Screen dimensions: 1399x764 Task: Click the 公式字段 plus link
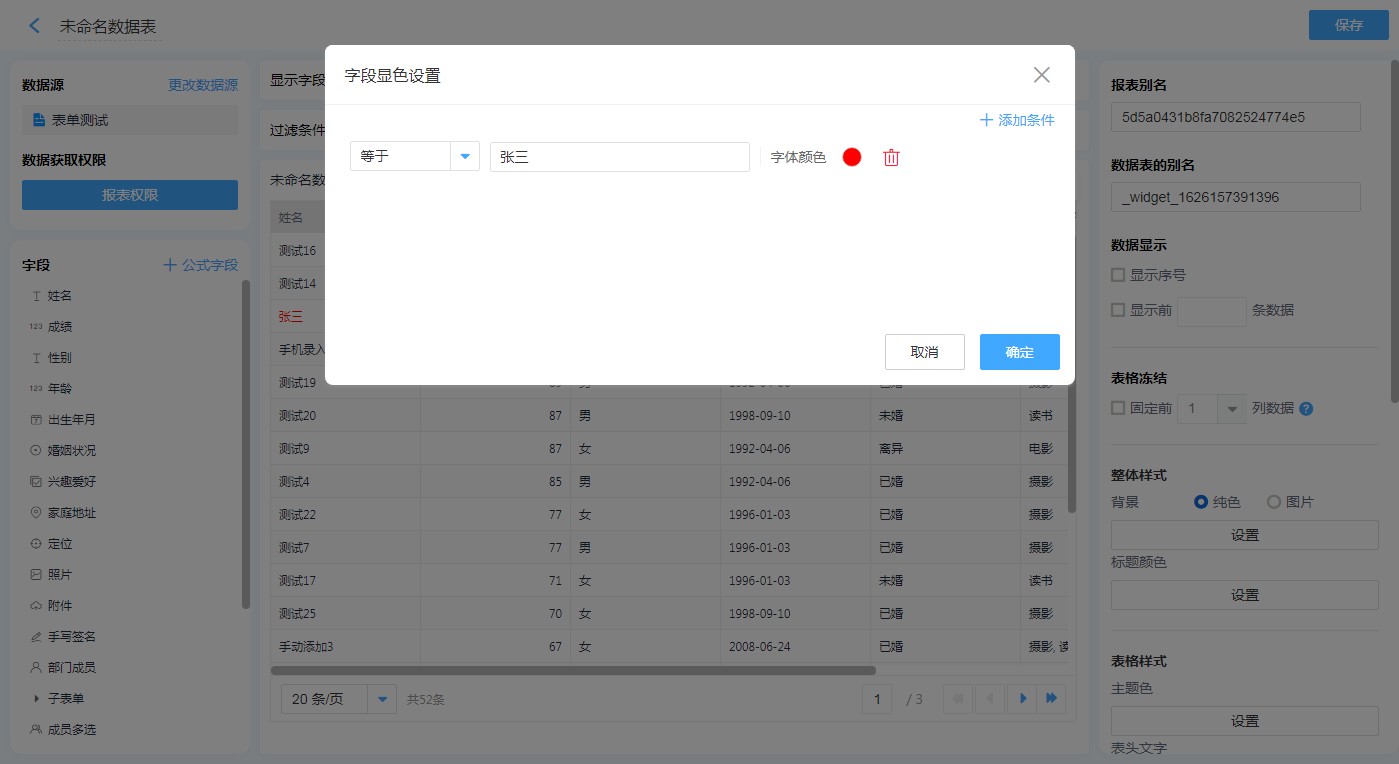pyautogui.click(x=200, y=265)
